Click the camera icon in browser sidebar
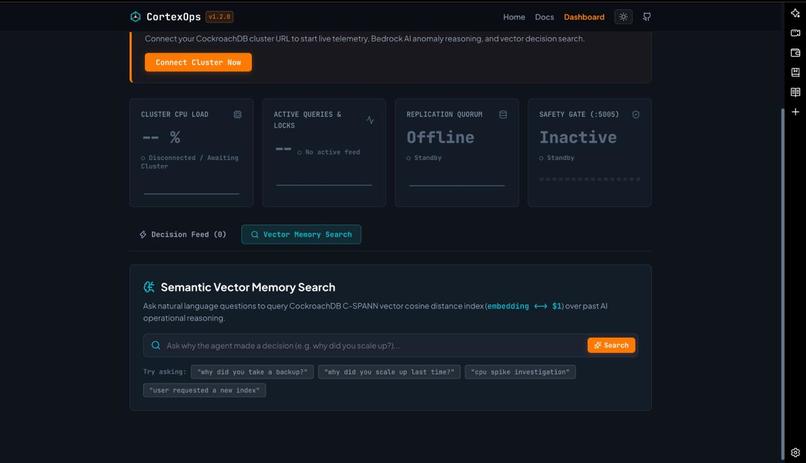The image size is (806, 463). tap(795, 33)
